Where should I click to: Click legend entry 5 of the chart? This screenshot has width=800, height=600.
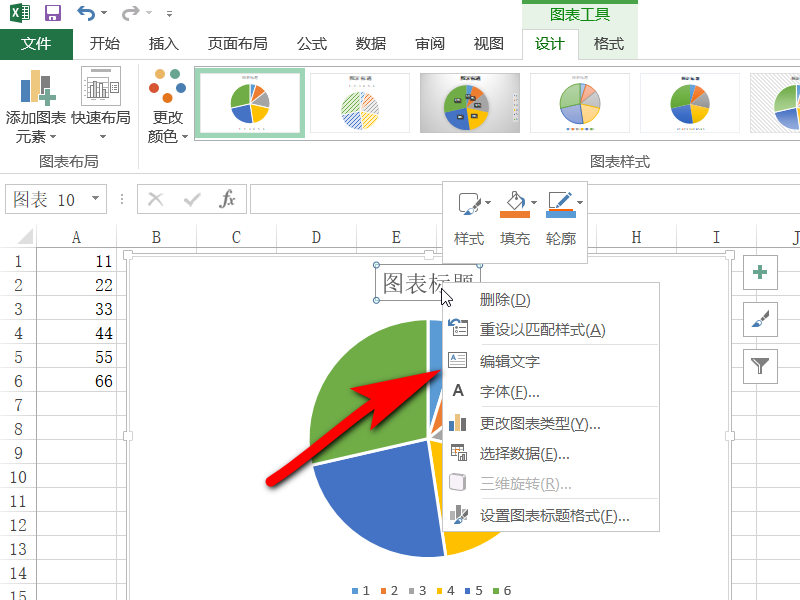[x=473, y=590]
